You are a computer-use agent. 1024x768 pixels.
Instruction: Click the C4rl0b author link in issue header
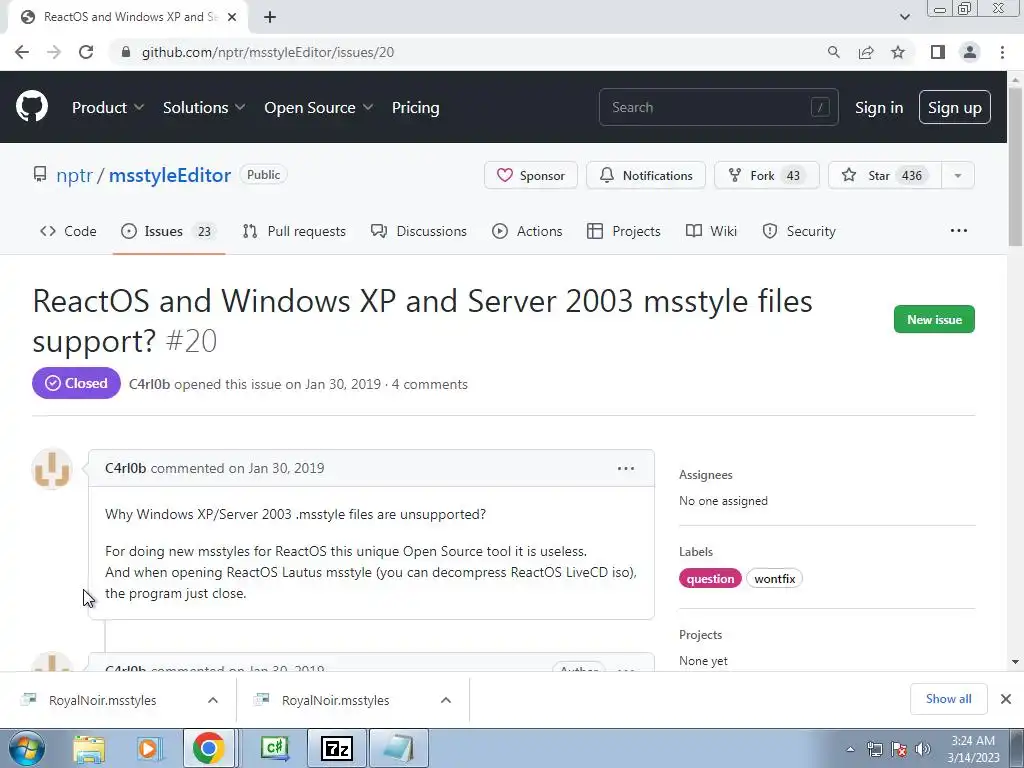click(x=150, y=384)
